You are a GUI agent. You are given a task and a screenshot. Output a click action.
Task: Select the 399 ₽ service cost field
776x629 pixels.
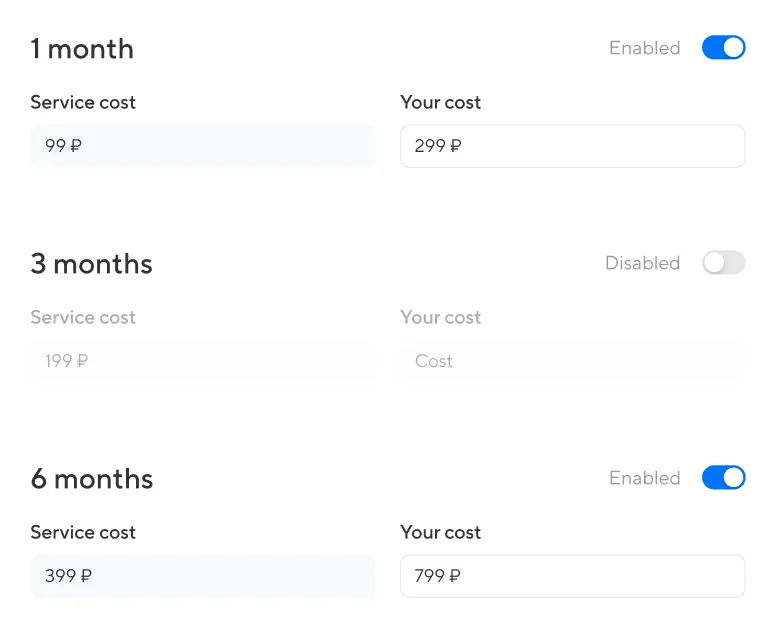[202, 576]
